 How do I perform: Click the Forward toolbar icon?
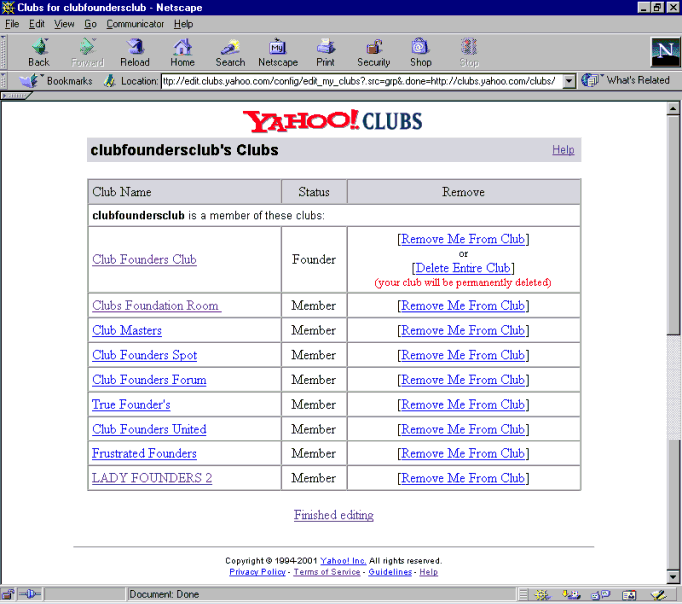click(x=87, y=52)
